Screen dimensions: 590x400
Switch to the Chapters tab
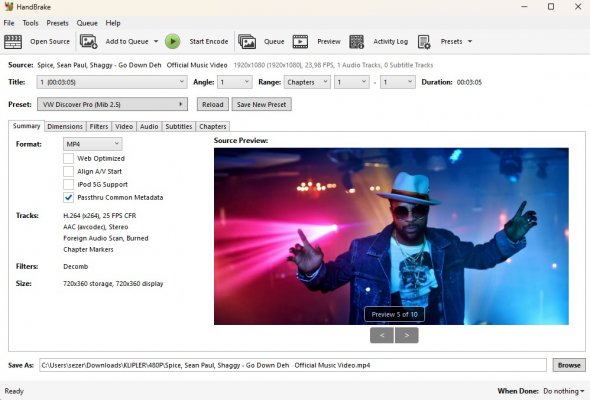213,126
